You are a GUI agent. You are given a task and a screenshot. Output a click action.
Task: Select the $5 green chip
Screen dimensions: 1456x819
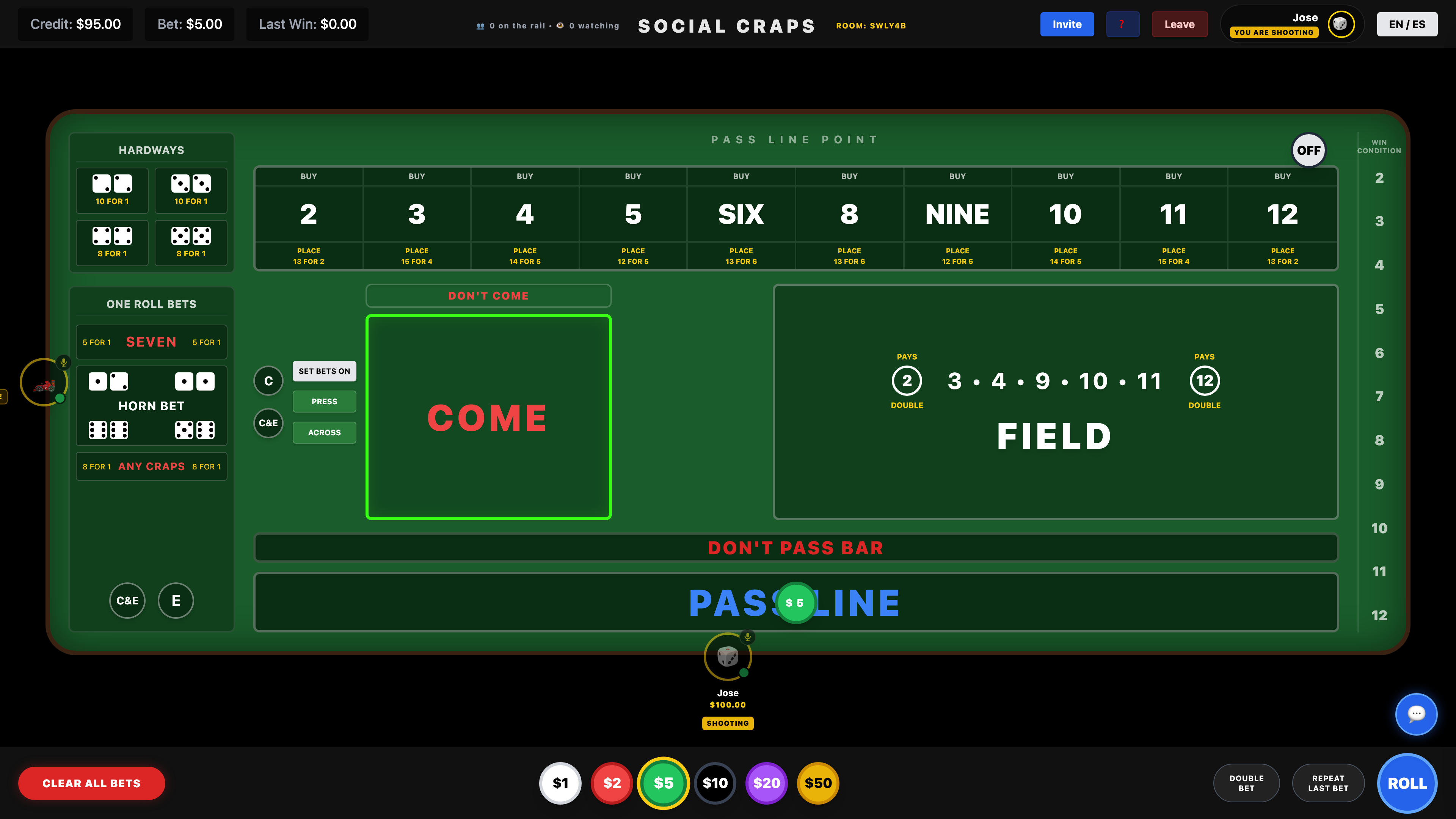coord(663,783)
